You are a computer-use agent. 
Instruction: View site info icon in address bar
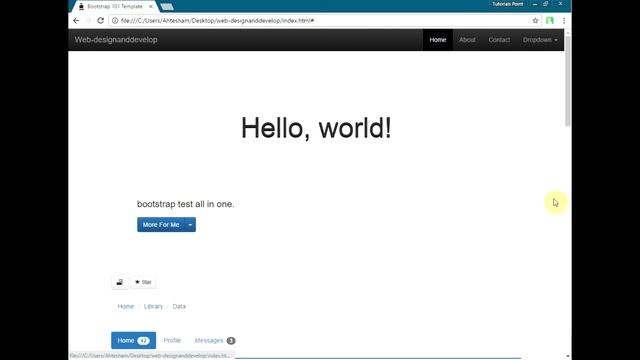(115, 20)
